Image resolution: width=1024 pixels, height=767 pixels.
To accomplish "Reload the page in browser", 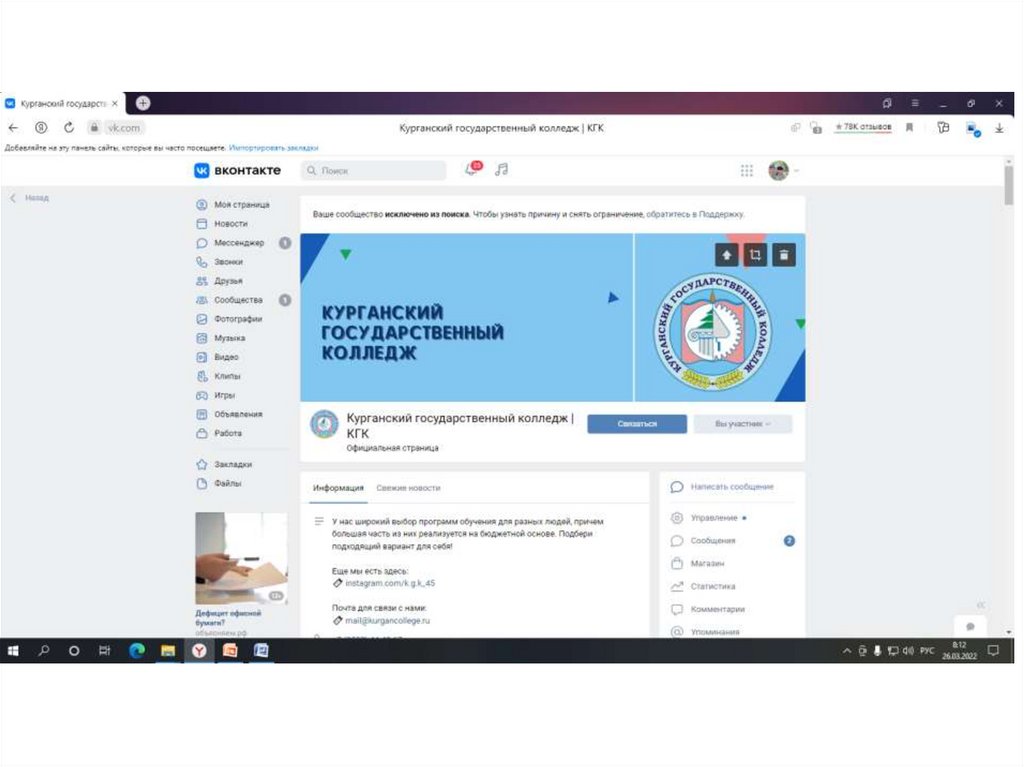I will [69, 127].
